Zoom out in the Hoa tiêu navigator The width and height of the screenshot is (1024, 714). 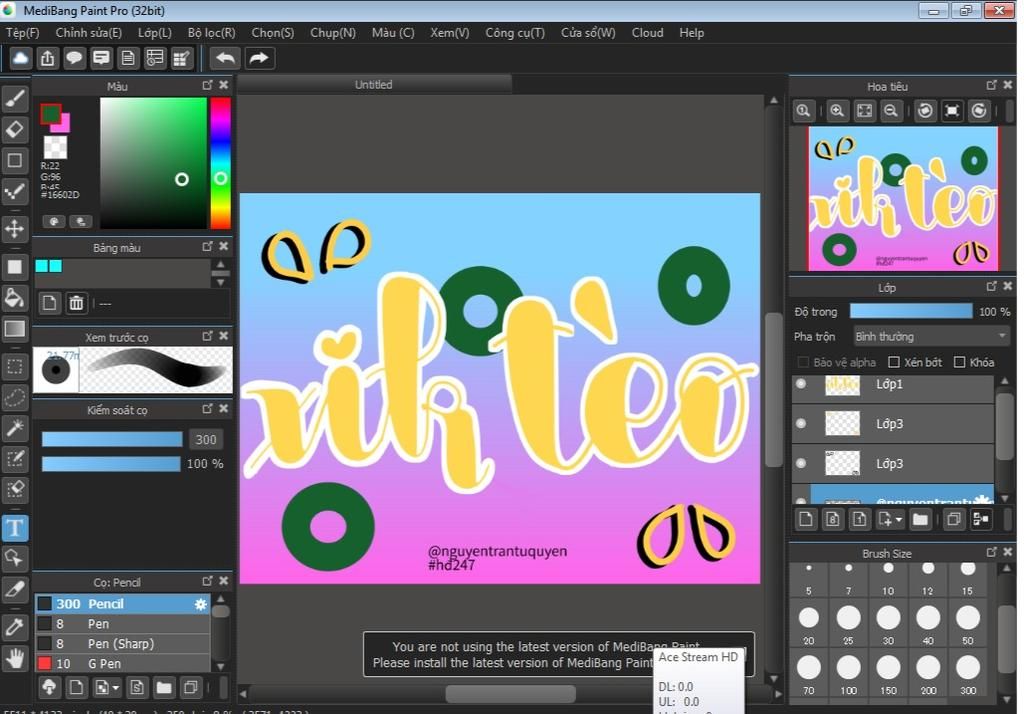click(x=891, y=111)
